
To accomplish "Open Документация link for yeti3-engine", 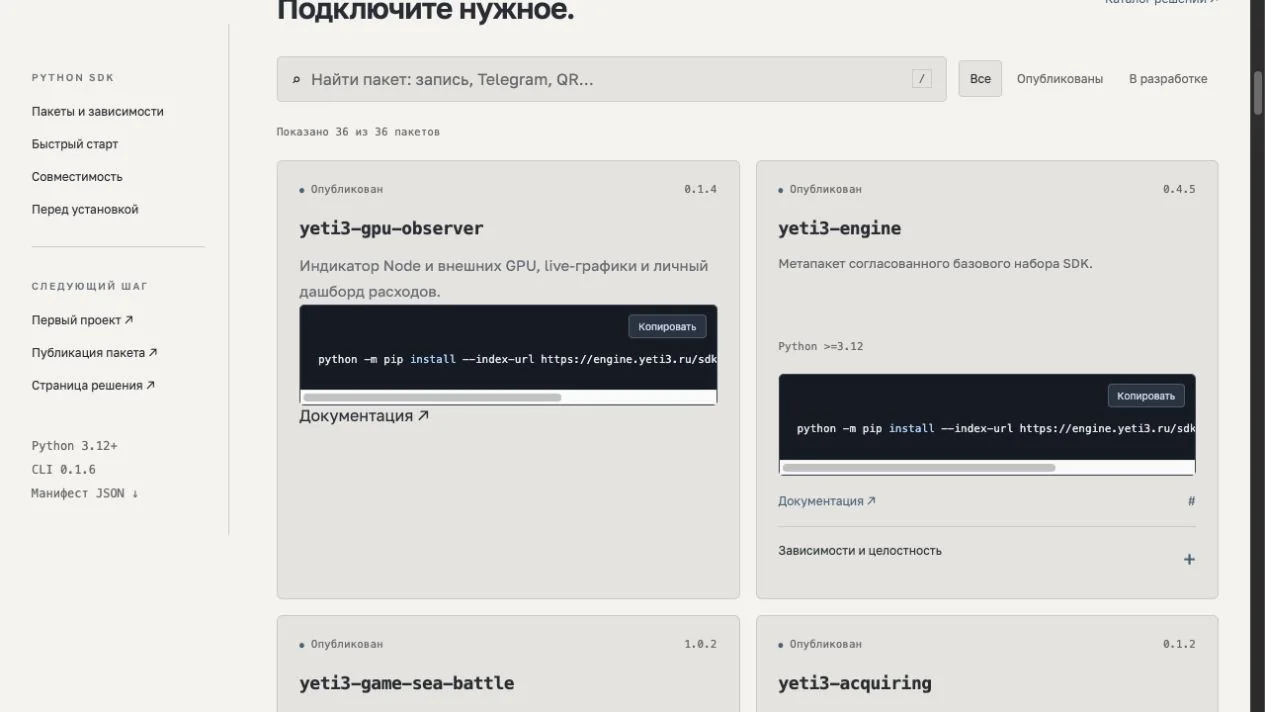I will 826,501.
